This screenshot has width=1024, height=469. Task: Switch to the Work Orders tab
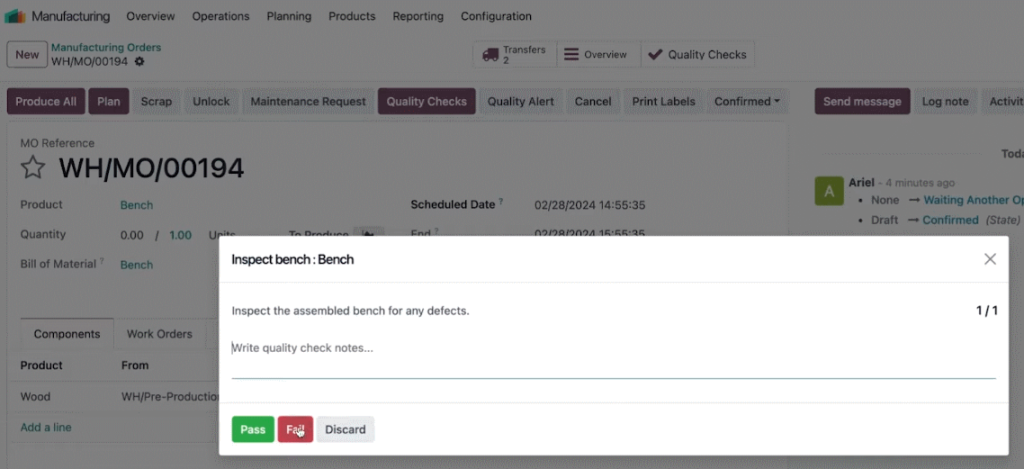[159, 334]
